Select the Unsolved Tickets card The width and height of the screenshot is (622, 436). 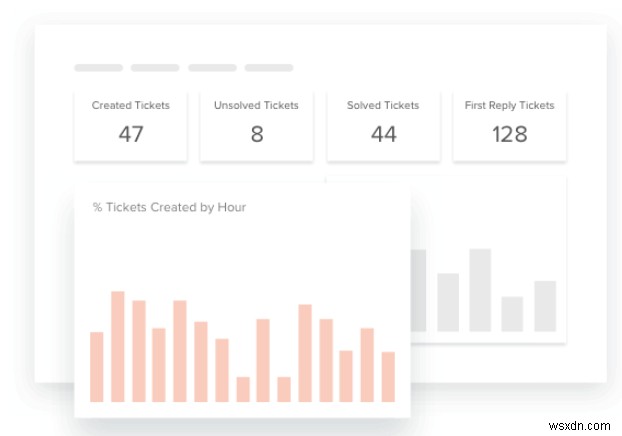tap(257, 124)
